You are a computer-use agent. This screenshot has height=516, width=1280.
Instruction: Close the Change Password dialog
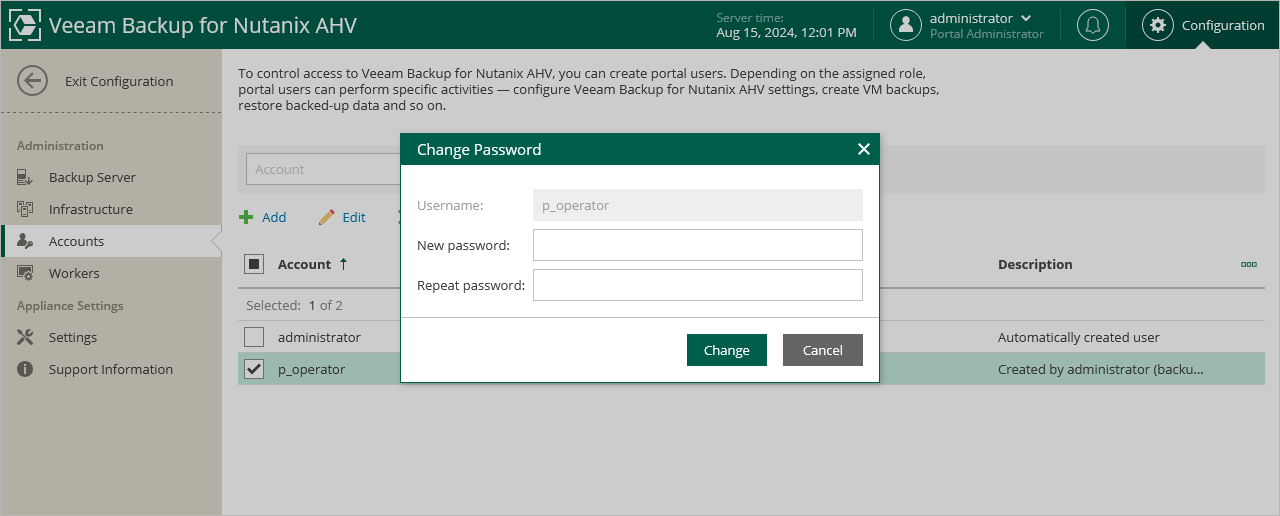pyautogui.click(x=864, y=149)
